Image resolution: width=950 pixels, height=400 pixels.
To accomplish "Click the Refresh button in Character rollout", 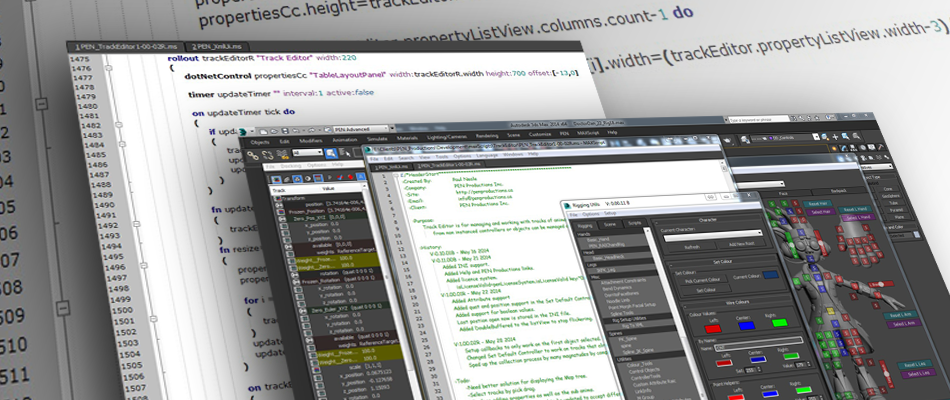I will tap(691, 247).
